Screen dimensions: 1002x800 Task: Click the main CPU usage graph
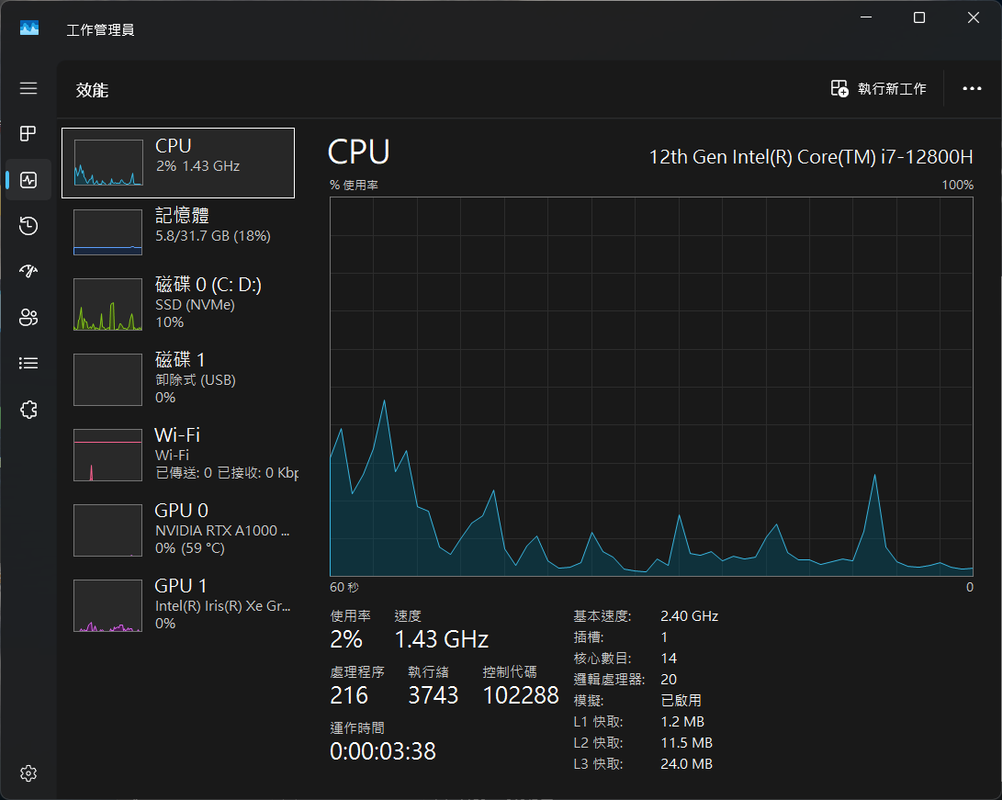coord(651,387)
